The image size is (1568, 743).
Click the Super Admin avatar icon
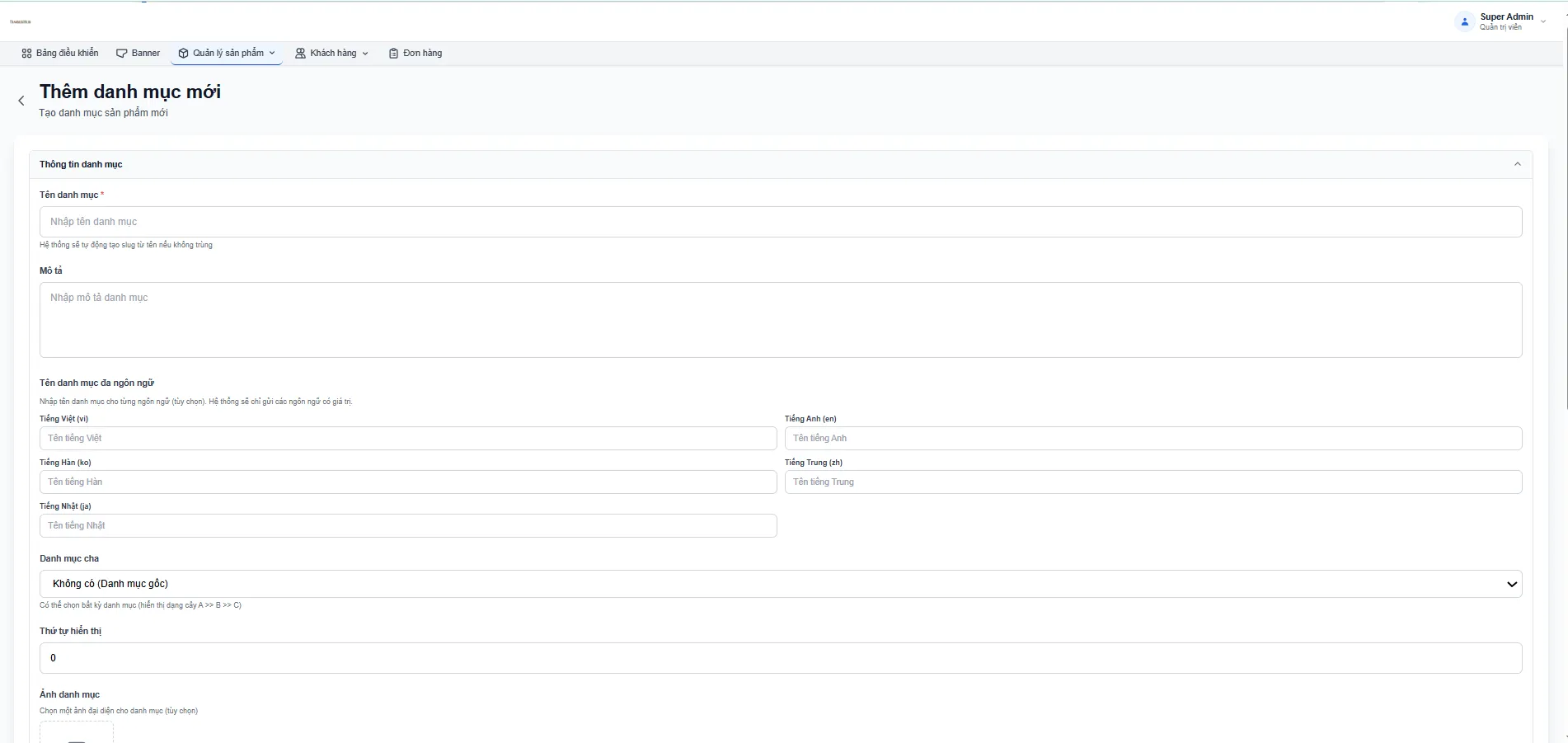coord(1465,21)
